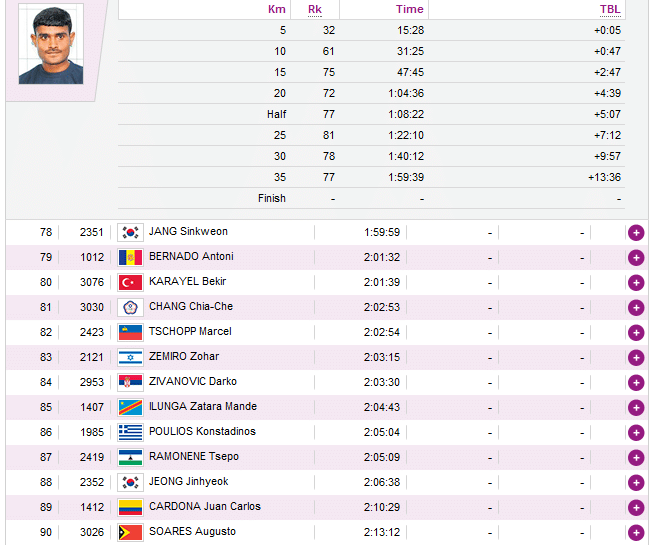652x545 pixels.
Task: Select the TBL column header
Action: [609, 9]
